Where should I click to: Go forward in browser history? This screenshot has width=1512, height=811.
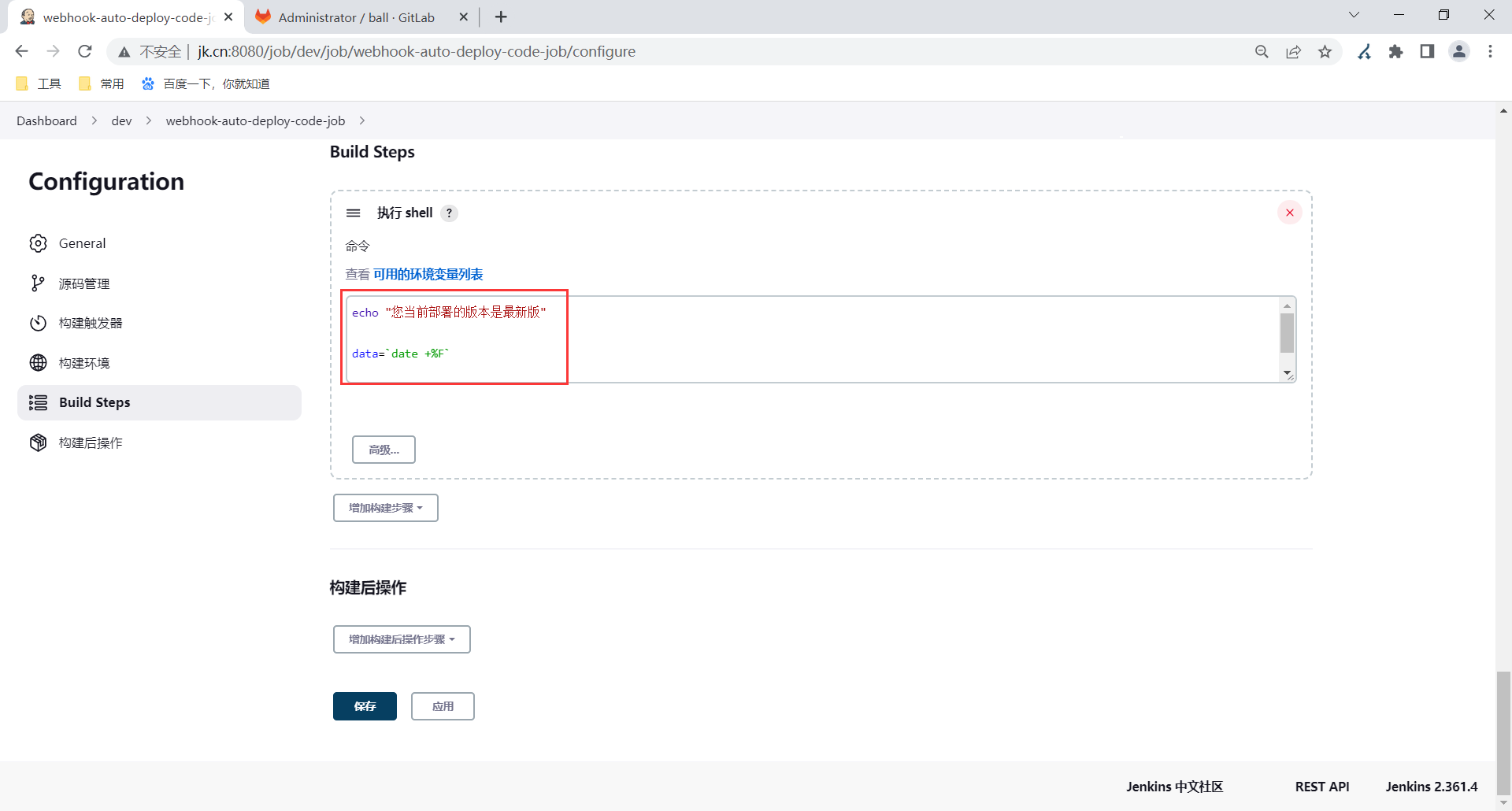(x=53, y=51)
